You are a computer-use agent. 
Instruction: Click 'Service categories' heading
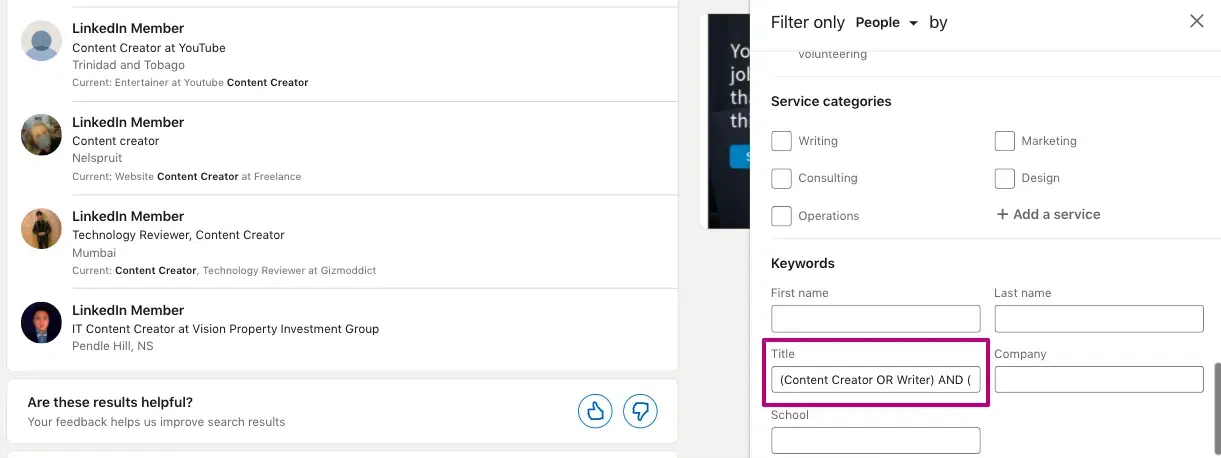coord(831,101)
